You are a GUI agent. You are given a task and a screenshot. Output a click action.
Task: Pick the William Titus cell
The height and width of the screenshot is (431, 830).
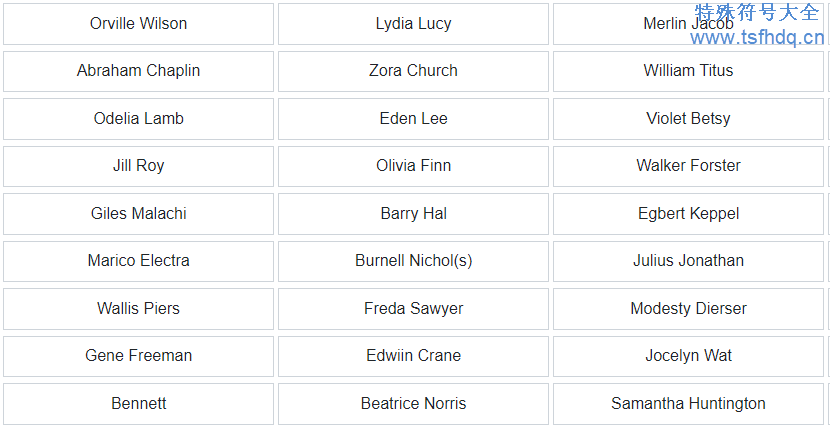pos(688,71)
